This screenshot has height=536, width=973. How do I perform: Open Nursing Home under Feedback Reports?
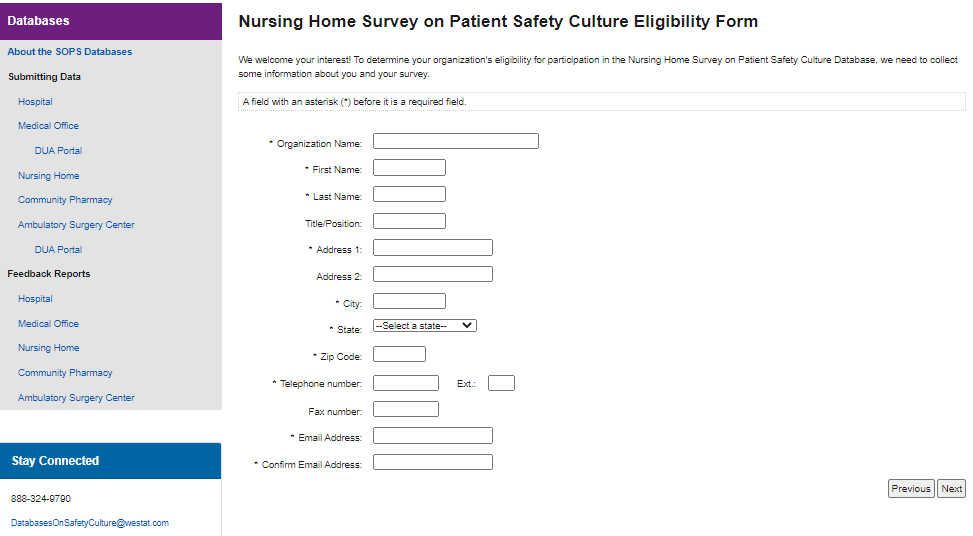(x=48, y=348)
